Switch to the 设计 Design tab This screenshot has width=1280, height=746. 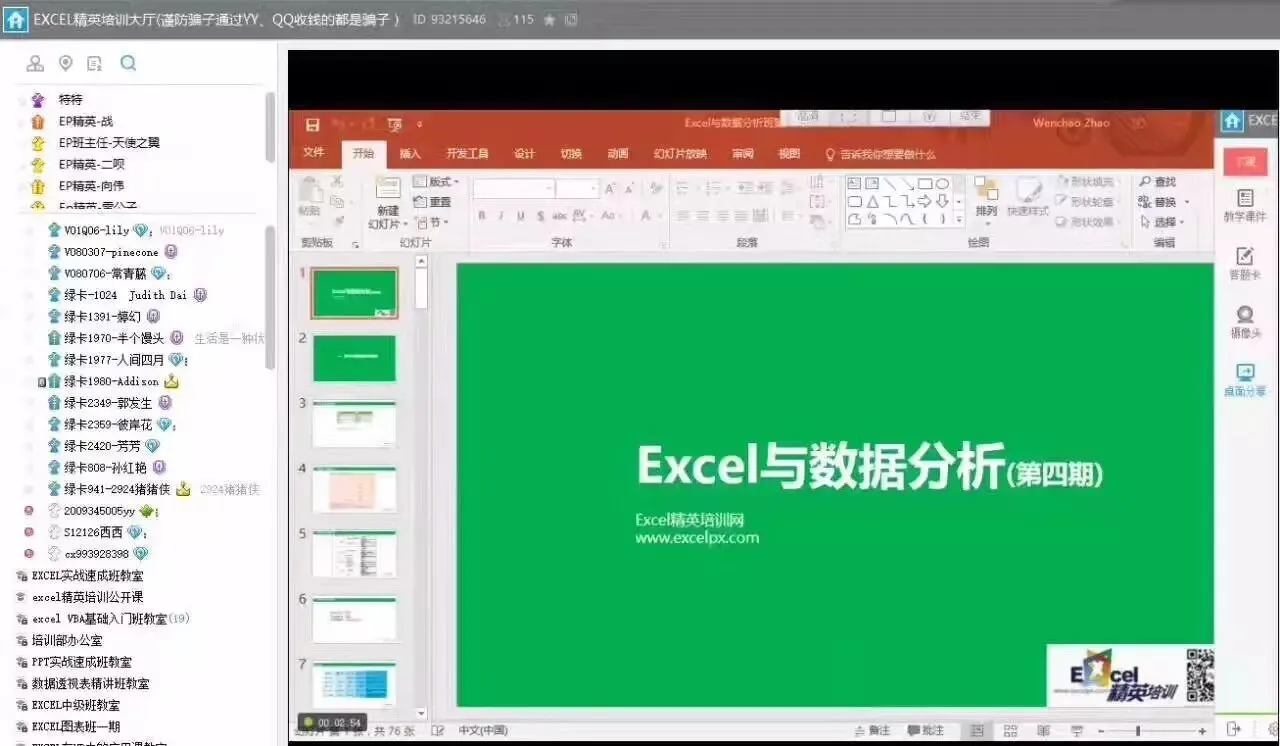(x=524, y=154)
